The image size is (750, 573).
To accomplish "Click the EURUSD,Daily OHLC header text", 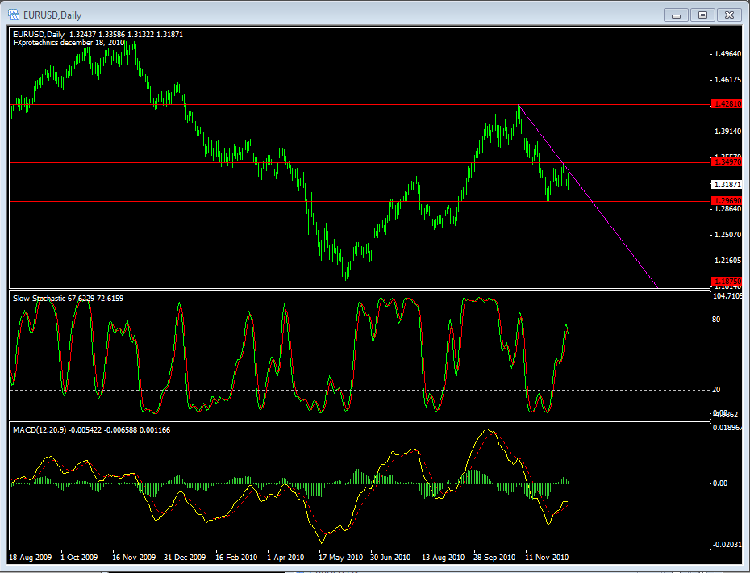I will click(97, 35).
